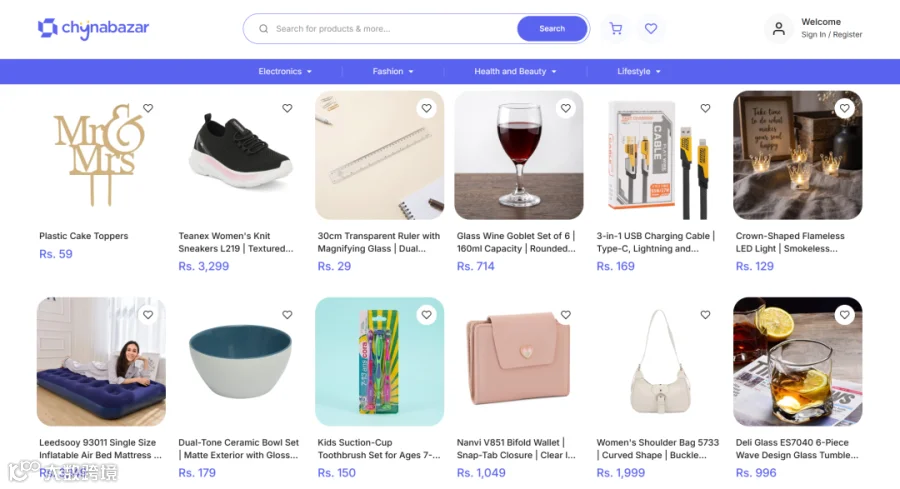Open the Deli Glass tumbler product image

797,362
